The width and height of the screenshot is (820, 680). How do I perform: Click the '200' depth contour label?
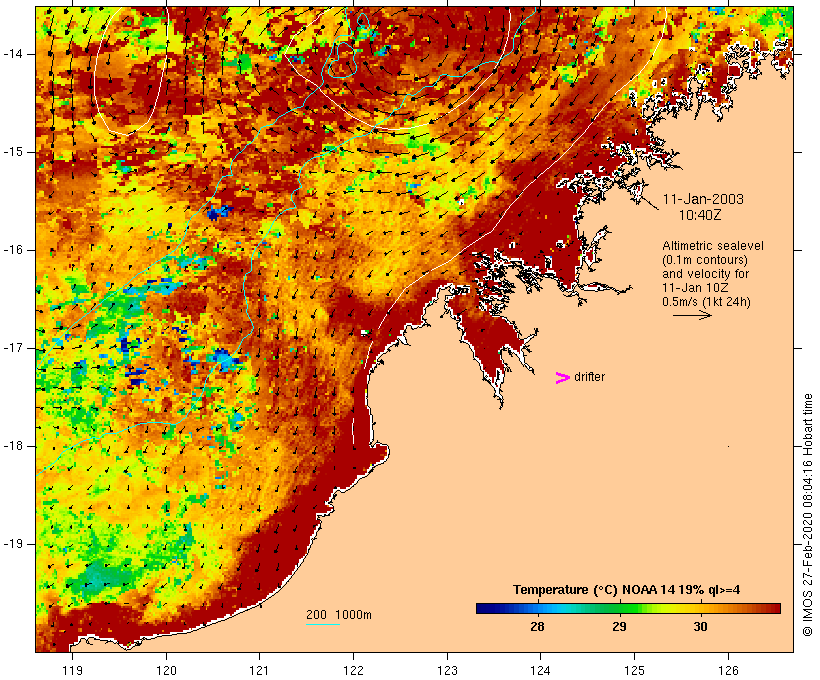(x=316, y=615)
